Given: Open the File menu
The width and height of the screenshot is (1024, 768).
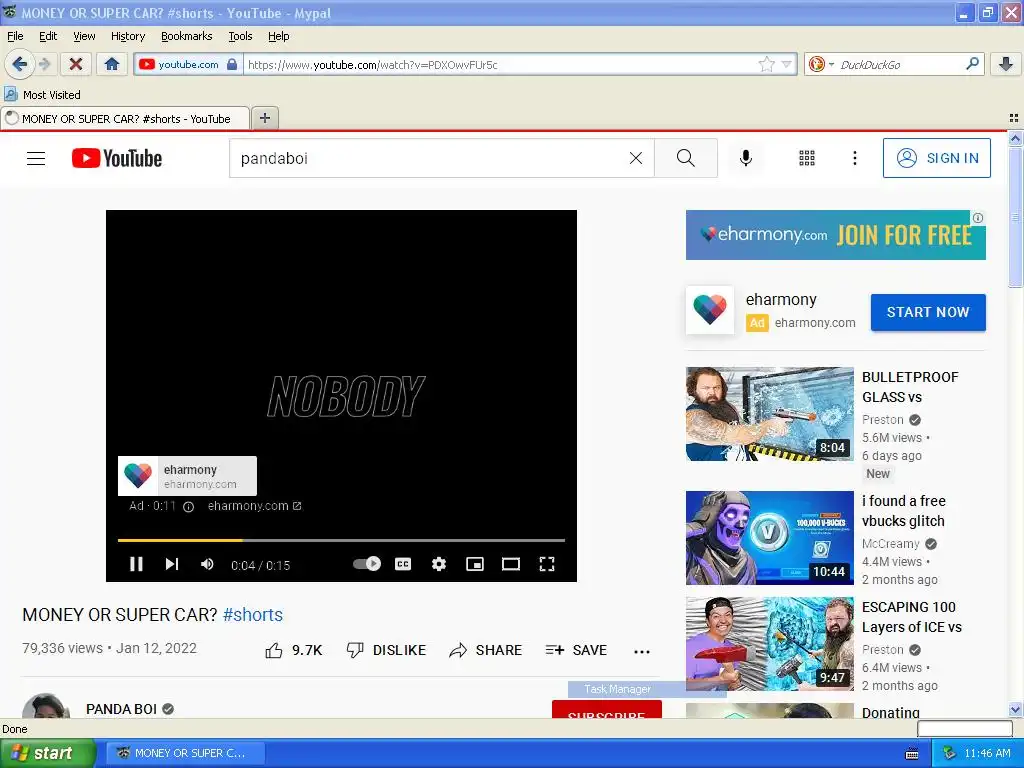Looking at the screenshot, I should click(15, 36).
